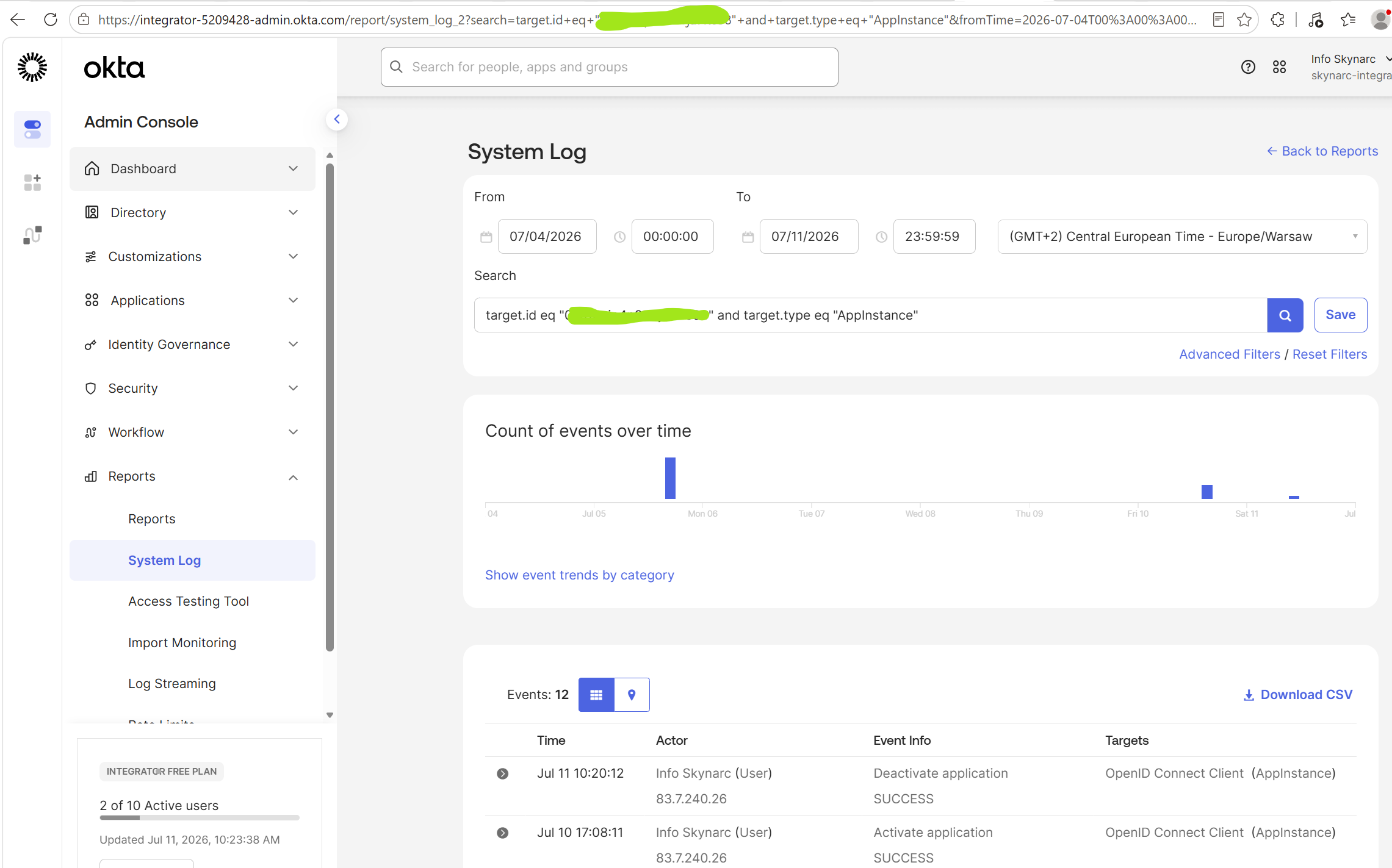Click the event bar between Fri 10 and Sat 11
This screenshot has height=868, width=1392.
pos(1206,492)
